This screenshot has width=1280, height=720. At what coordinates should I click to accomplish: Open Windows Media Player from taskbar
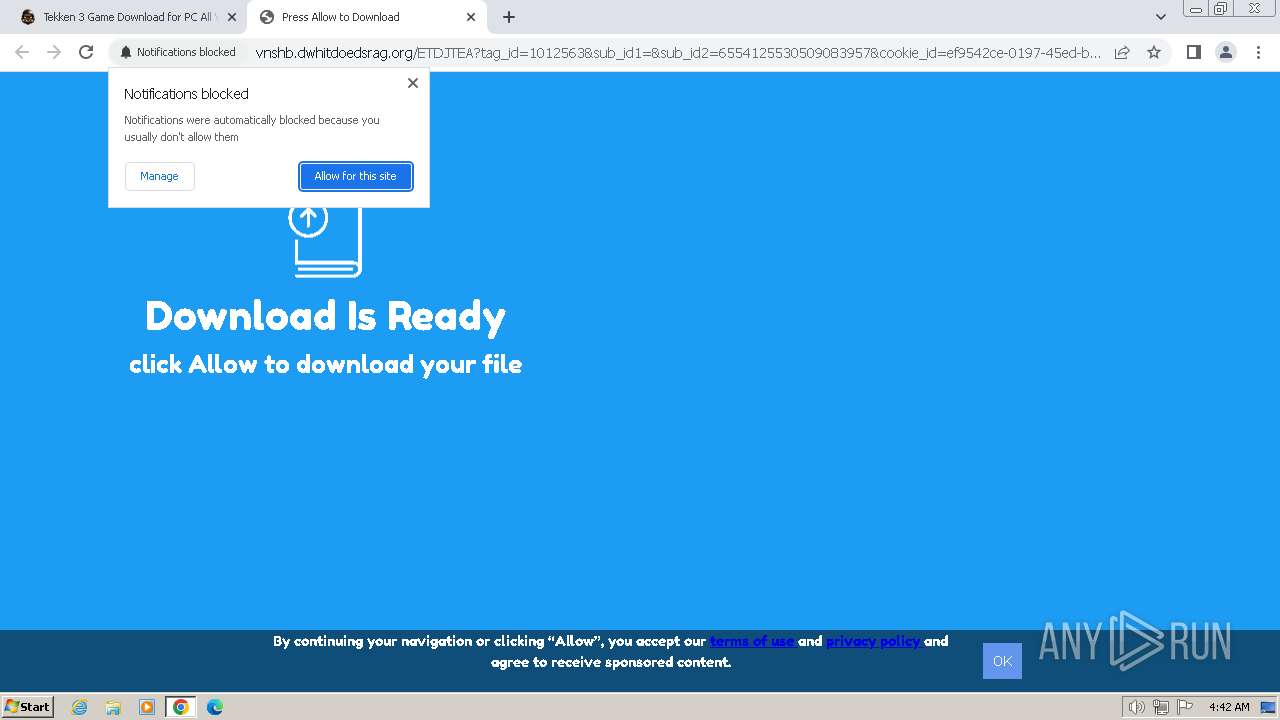coord(147,707)
